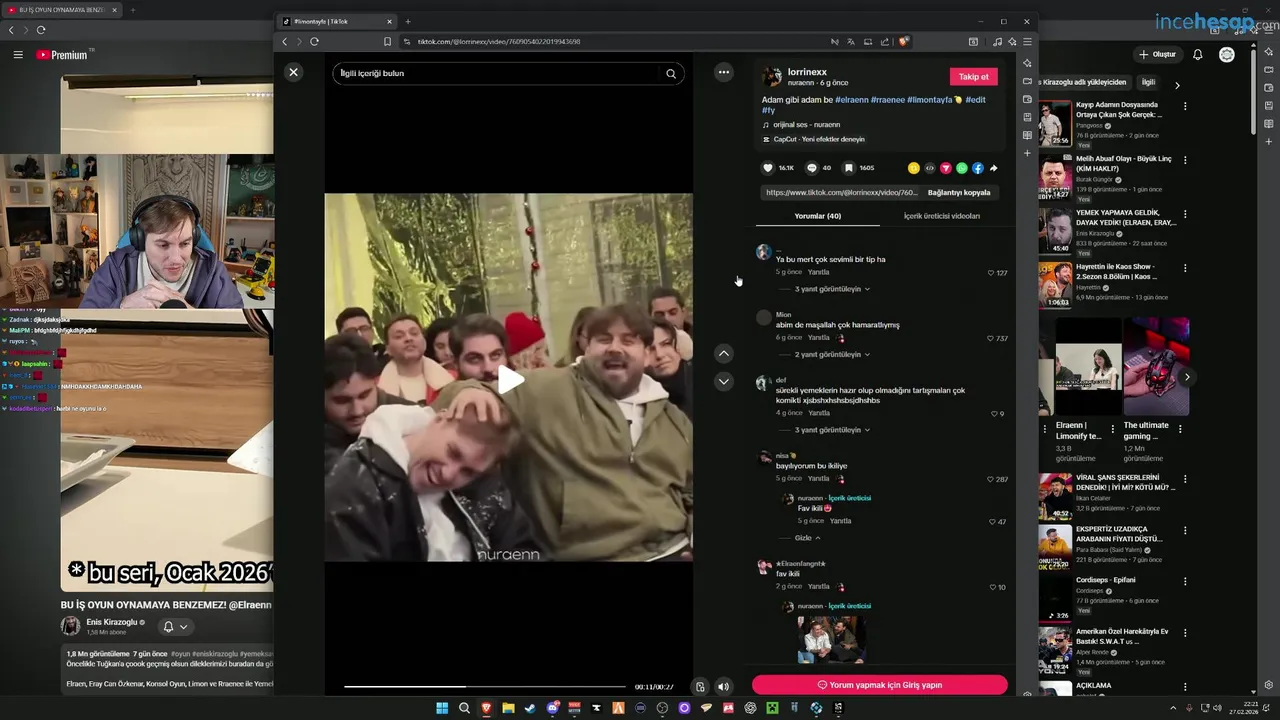Open the channel notification bell dropdown for Enis Kirazoglu
The width and height of the screenshot is (1280, 720).
175,627
